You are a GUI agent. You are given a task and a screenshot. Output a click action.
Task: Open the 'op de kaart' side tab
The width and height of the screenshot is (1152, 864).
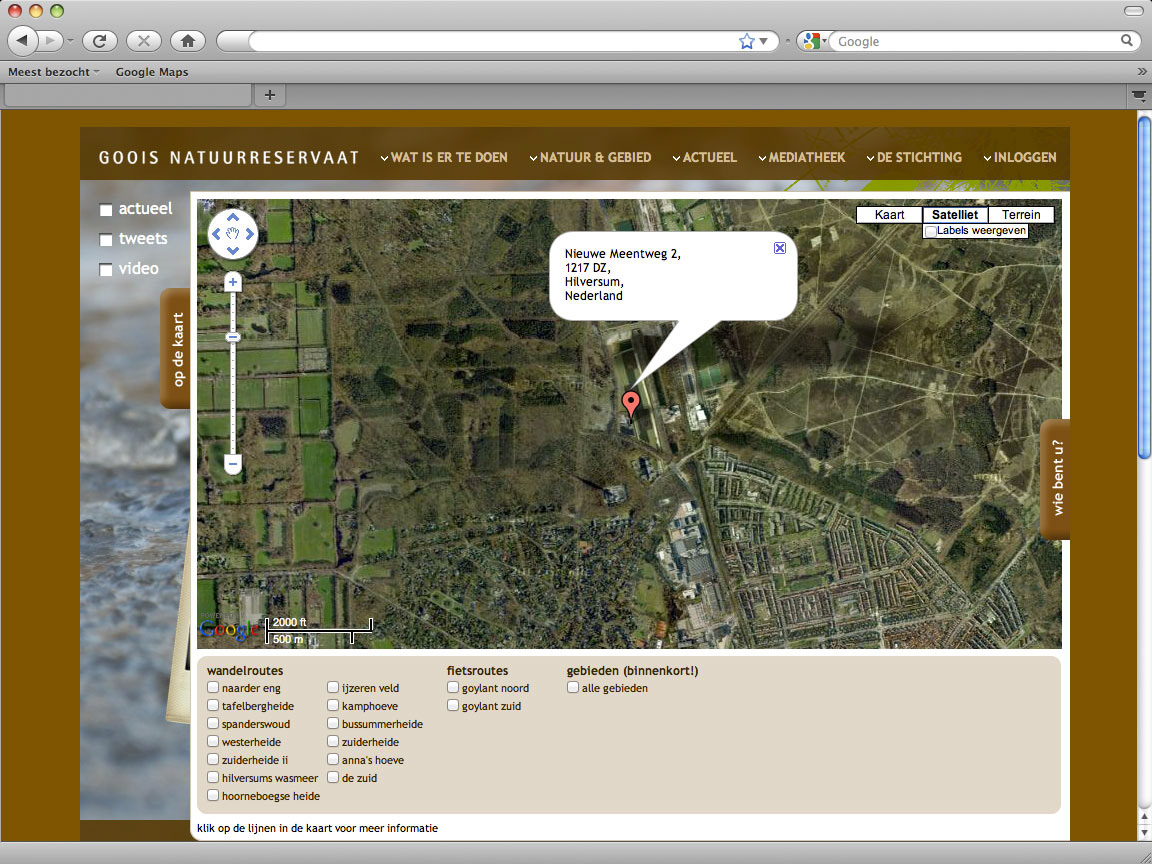[176, 349]
